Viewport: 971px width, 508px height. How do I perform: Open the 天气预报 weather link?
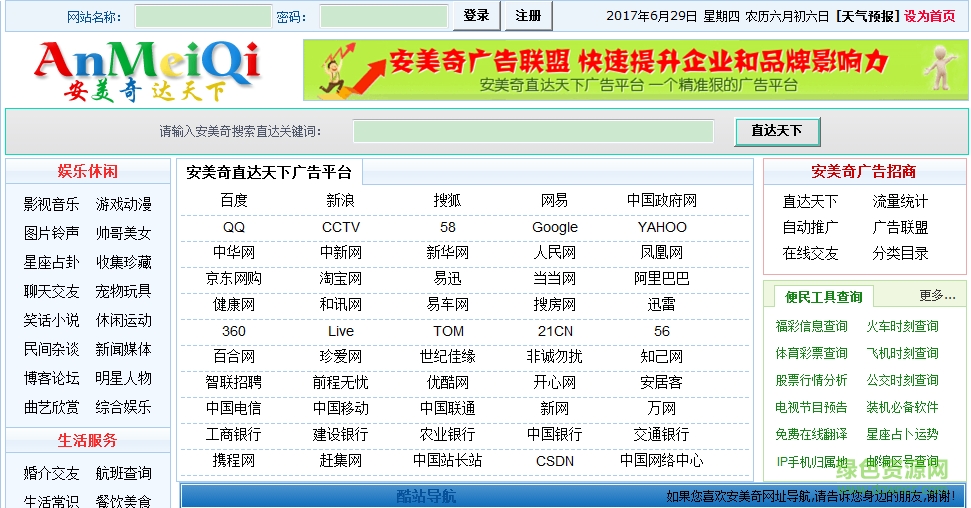(868, 16)
